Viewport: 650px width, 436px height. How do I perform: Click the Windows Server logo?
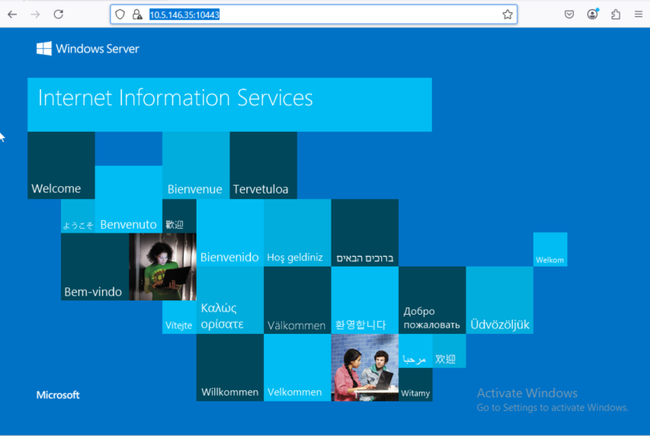pyautogui.click(x=87, y=48)
